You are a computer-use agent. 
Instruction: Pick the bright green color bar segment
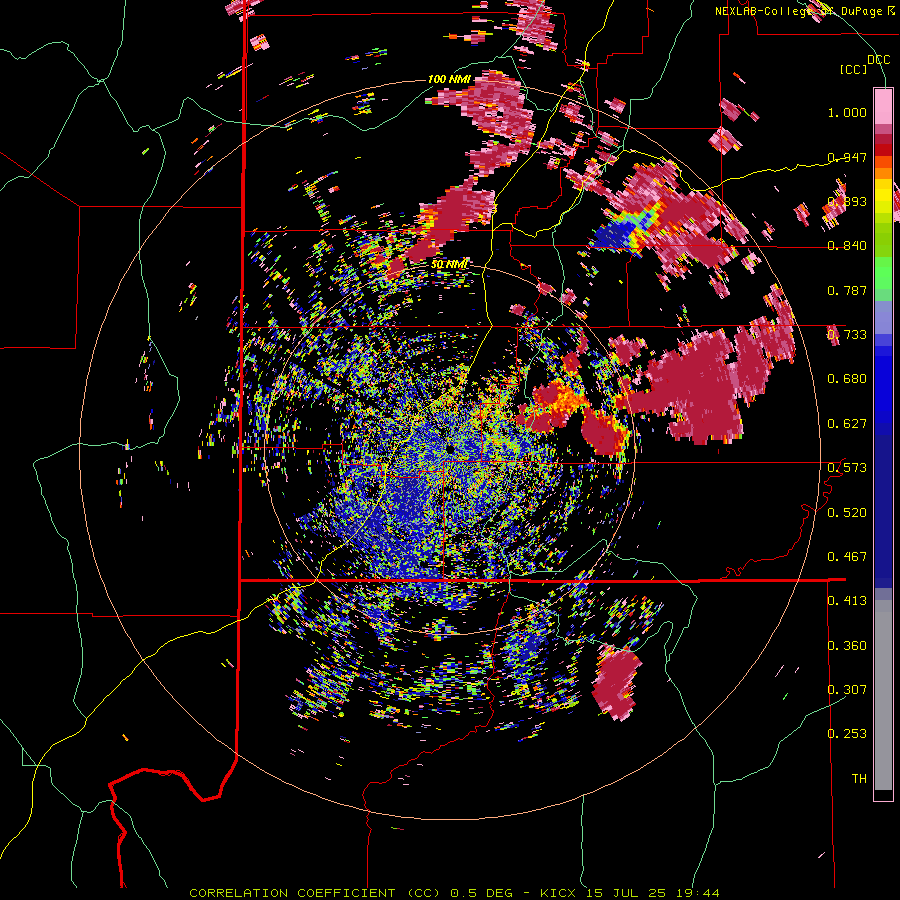883,272
